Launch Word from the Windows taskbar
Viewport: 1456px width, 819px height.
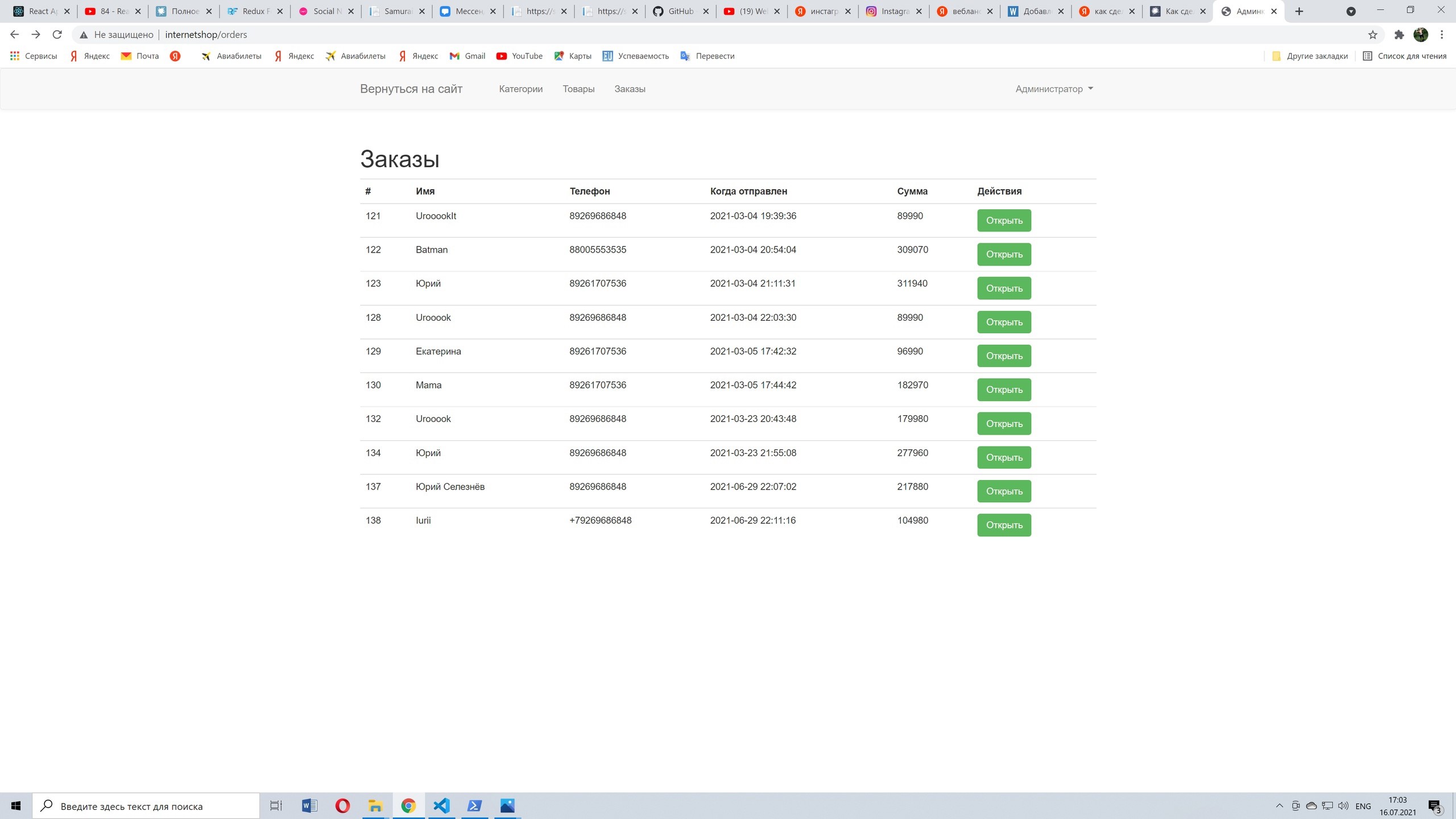pyautogui.click(x=309, y=805)
